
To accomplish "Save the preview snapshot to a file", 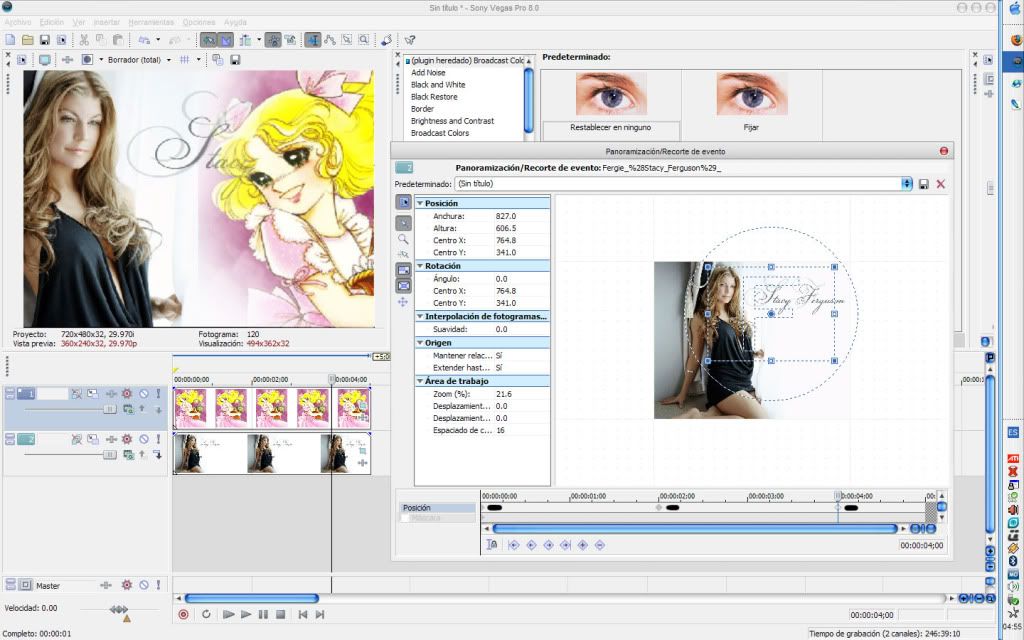I will point(235,59).
